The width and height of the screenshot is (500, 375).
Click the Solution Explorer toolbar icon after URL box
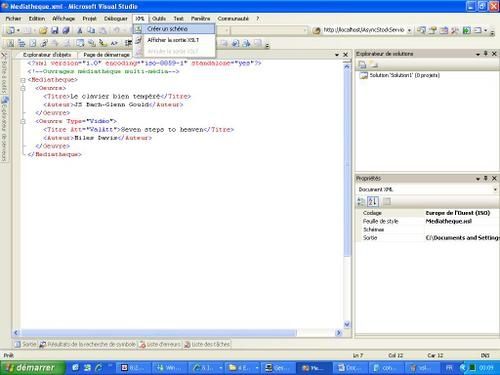coord(421,30)
